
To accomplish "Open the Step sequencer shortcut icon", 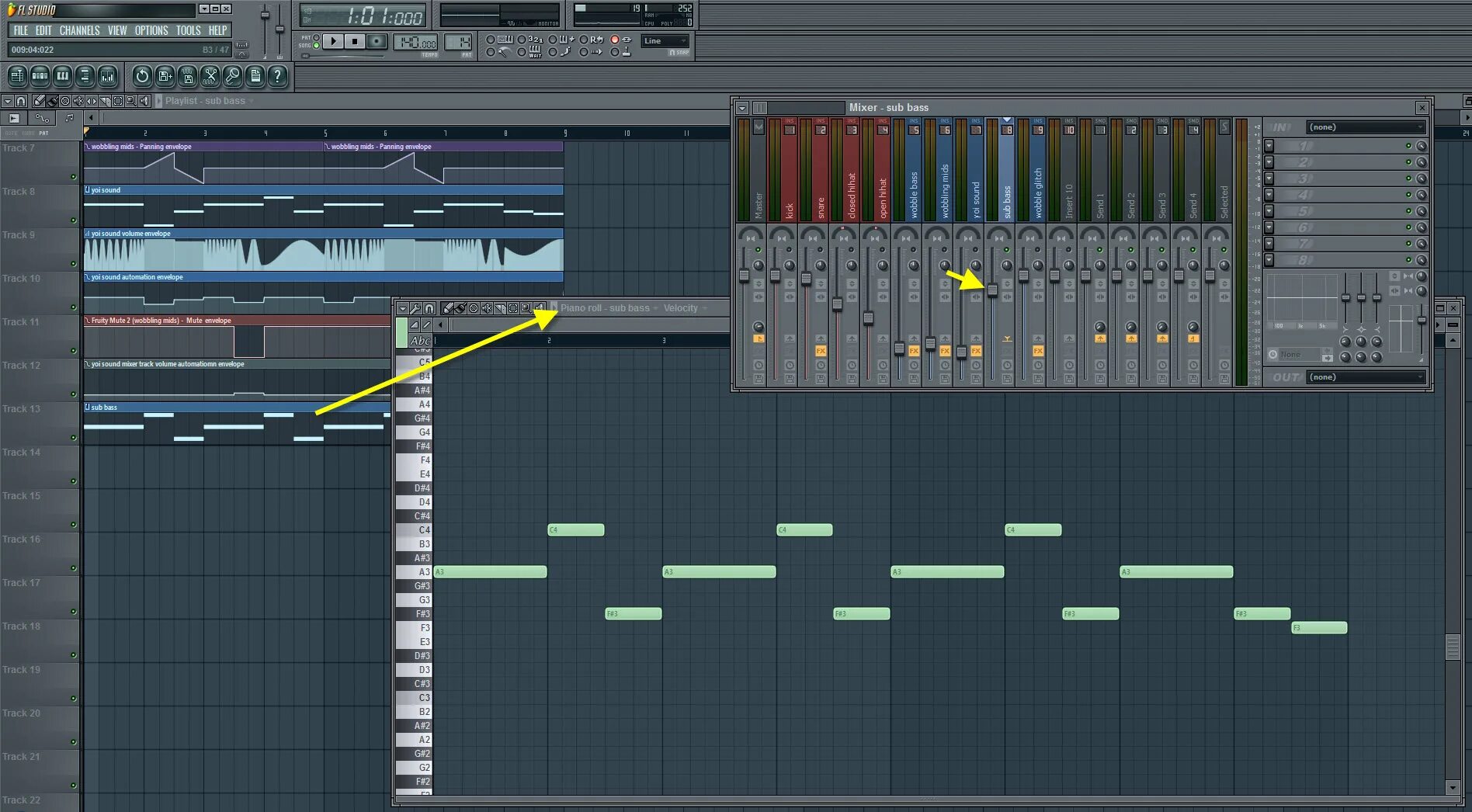I will click(x=40, y=76).
